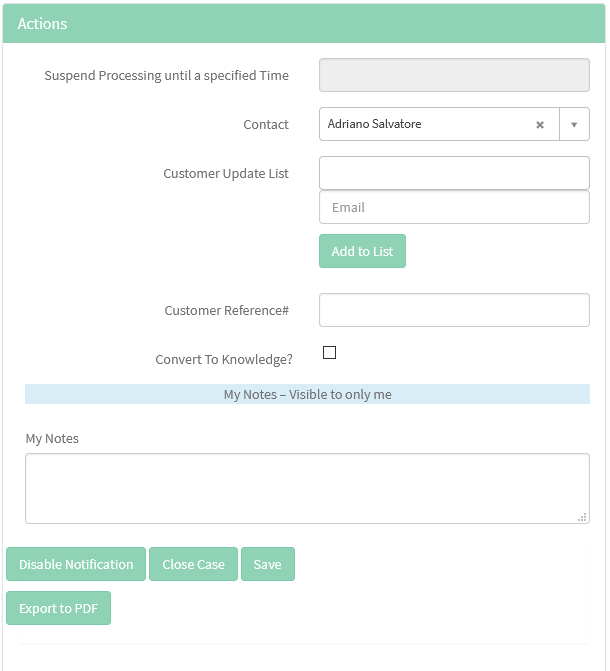Screen dimensions: 610x671
Task: Tick the Convert To Knowledge checkbox
Action: point(330,353)
